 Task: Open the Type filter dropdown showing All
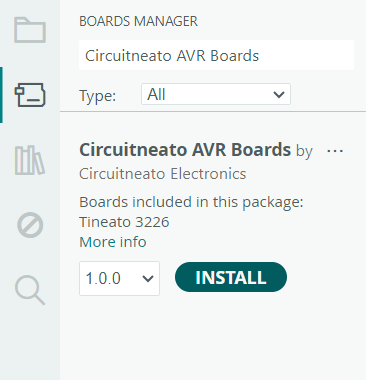click(216, 94)
